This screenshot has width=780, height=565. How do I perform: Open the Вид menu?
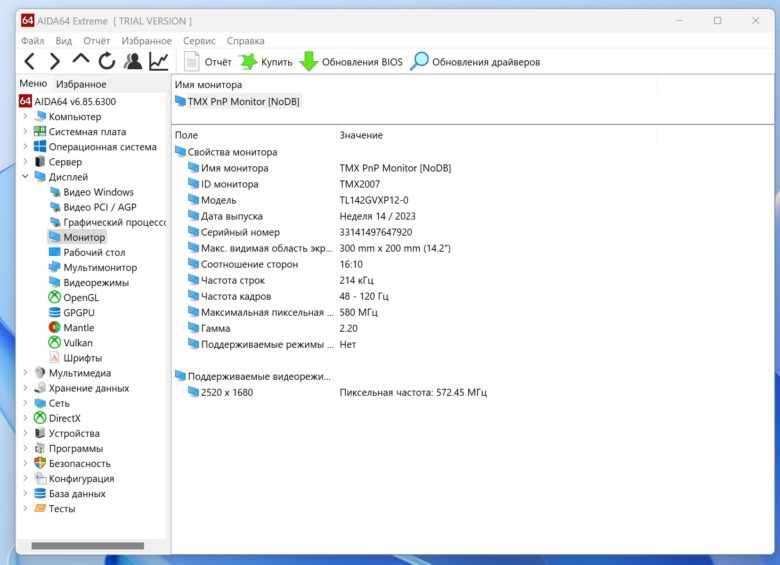pos(64,41)
